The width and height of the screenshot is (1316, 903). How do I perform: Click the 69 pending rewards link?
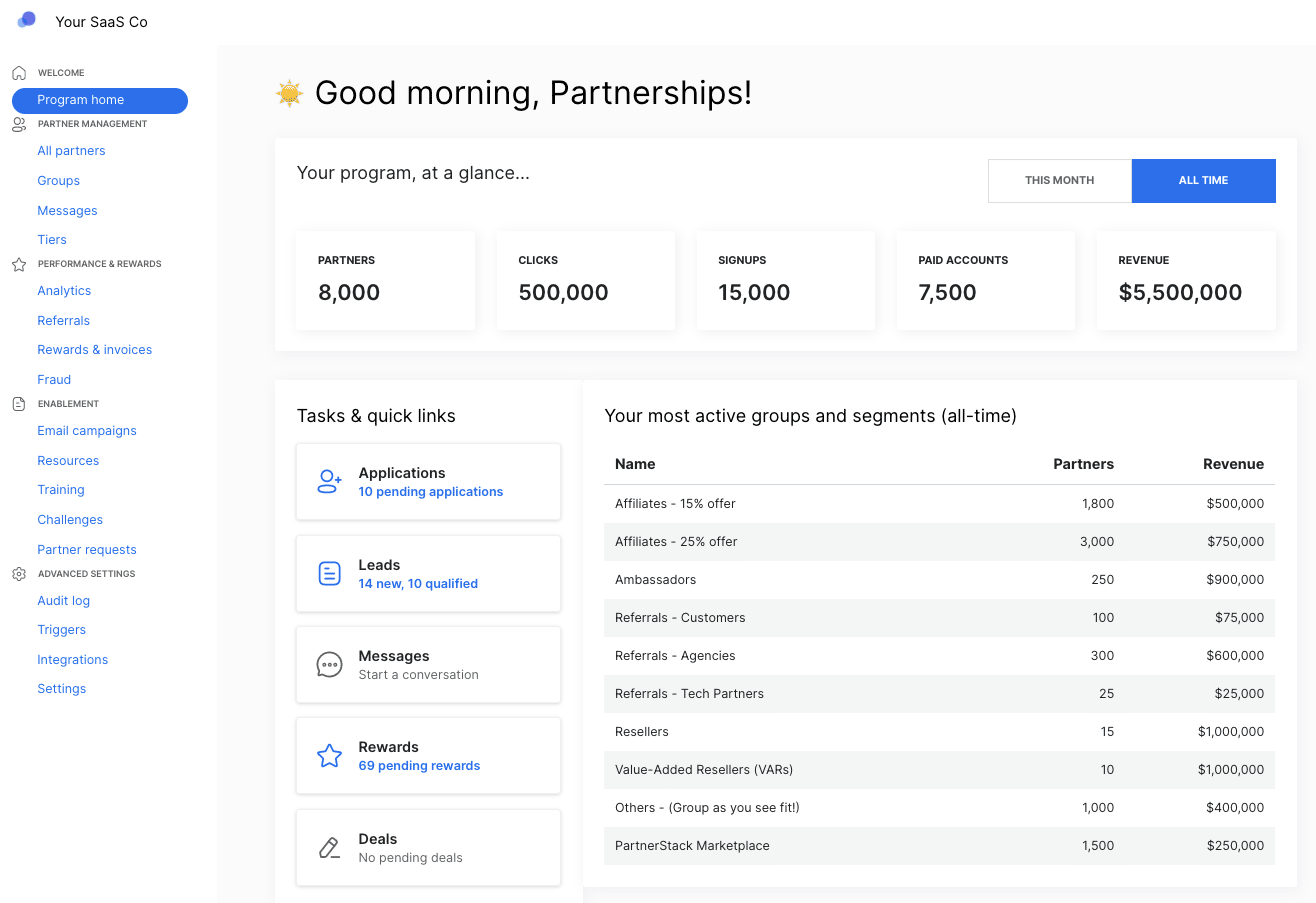[419, 765]
